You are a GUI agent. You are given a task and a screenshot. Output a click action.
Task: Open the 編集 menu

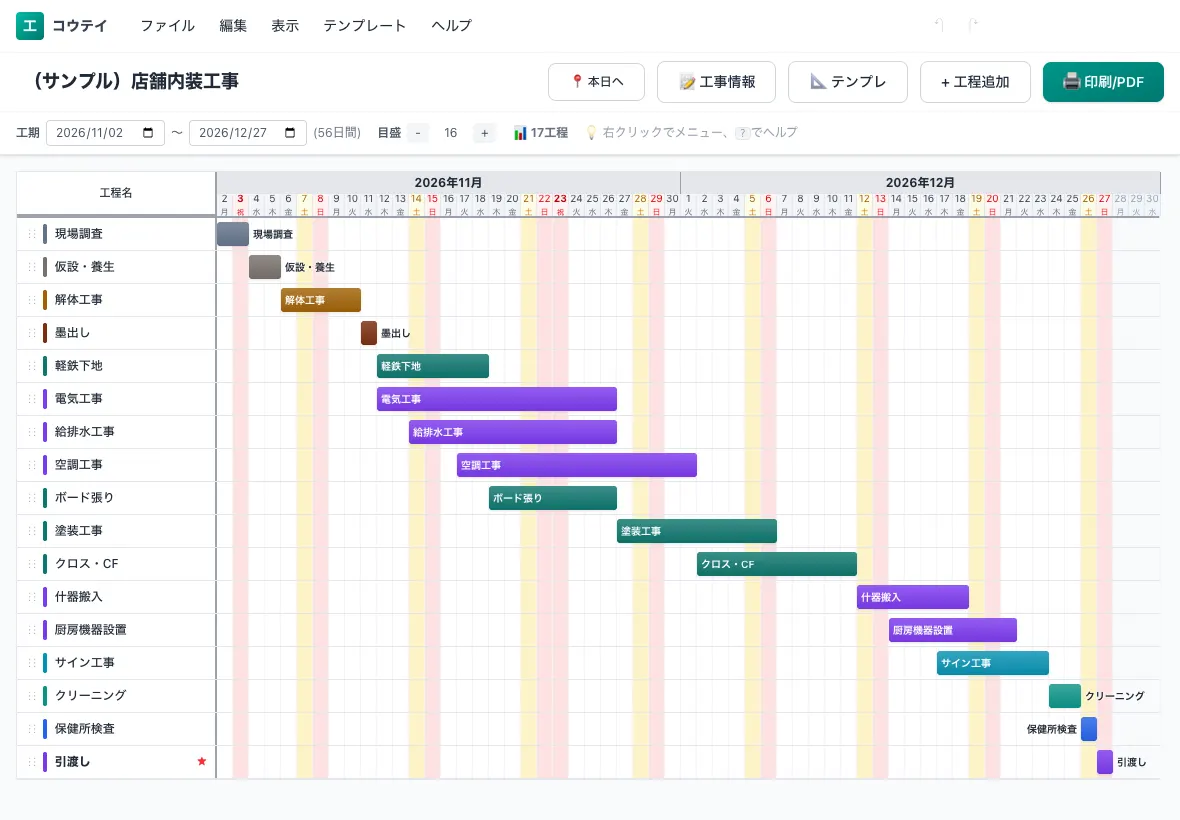pos(233,26)
